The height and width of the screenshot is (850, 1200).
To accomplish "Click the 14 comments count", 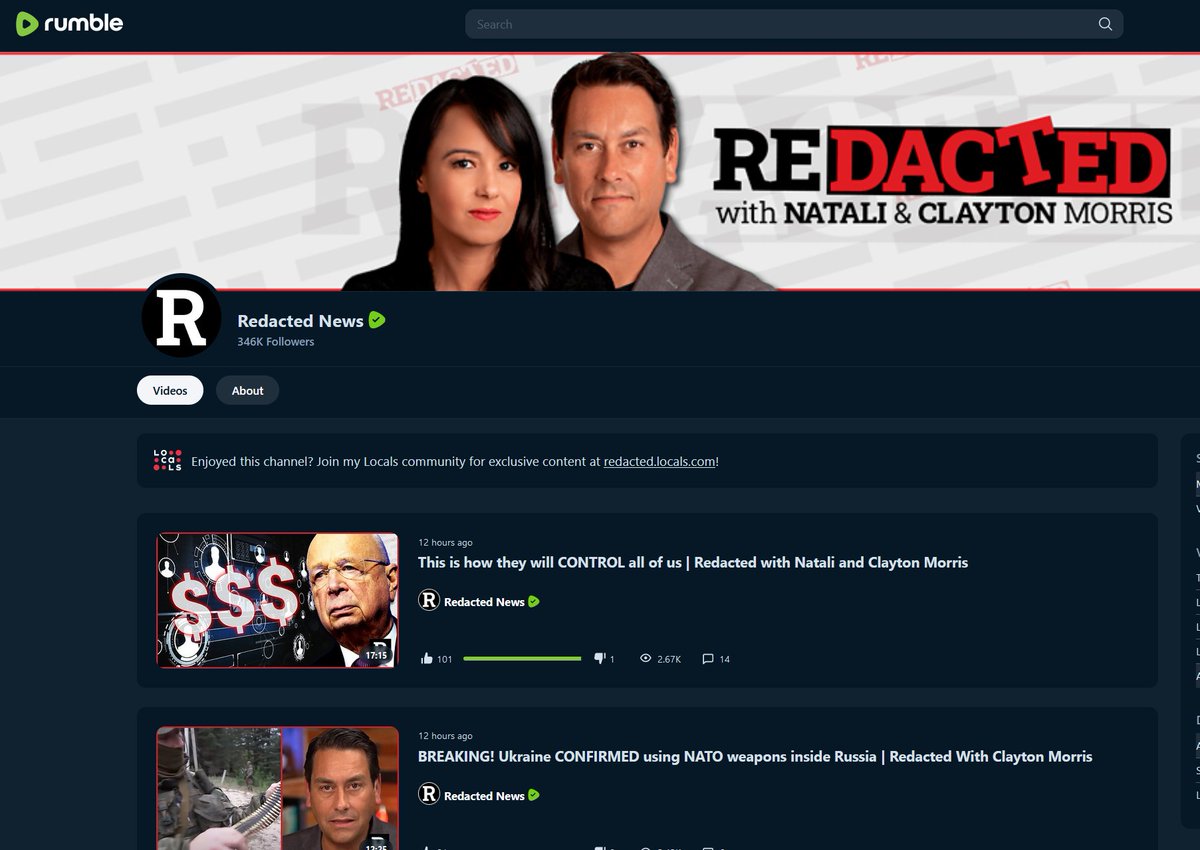I will (725, 659).
